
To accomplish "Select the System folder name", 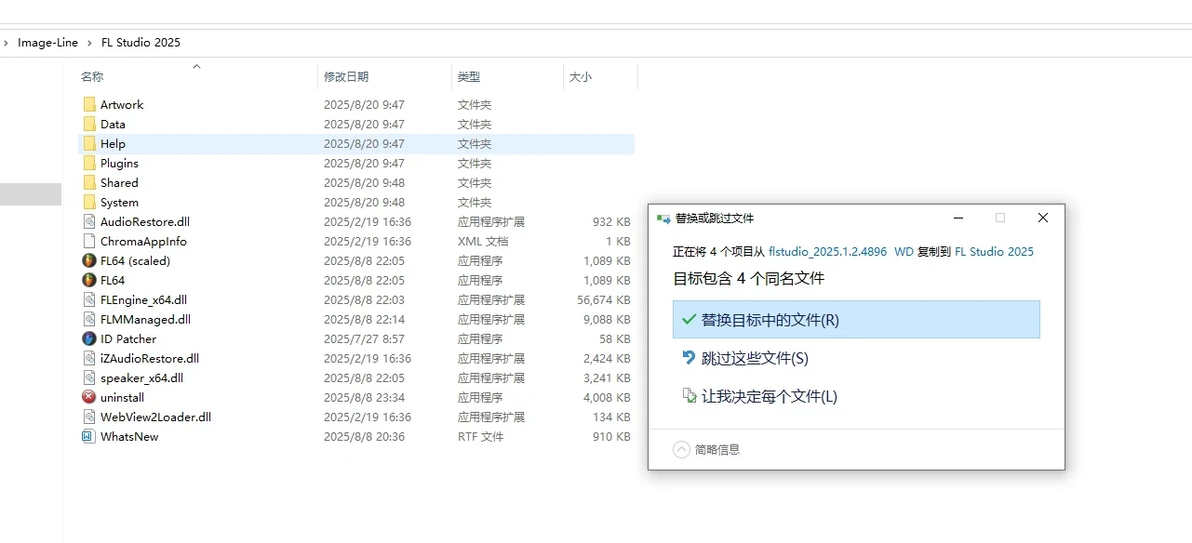I will coord(119,202).
